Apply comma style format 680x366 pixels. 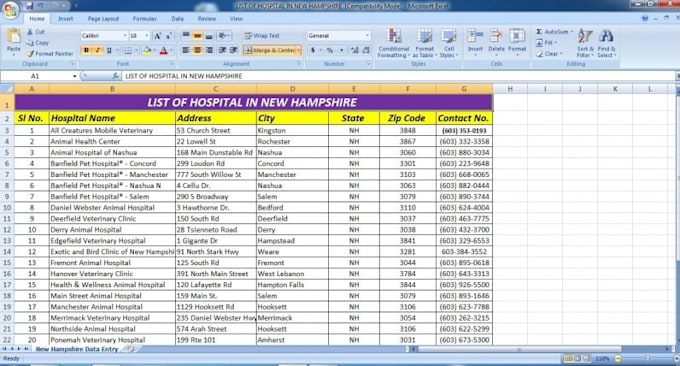pyautogui.click(x=342, y=50)
